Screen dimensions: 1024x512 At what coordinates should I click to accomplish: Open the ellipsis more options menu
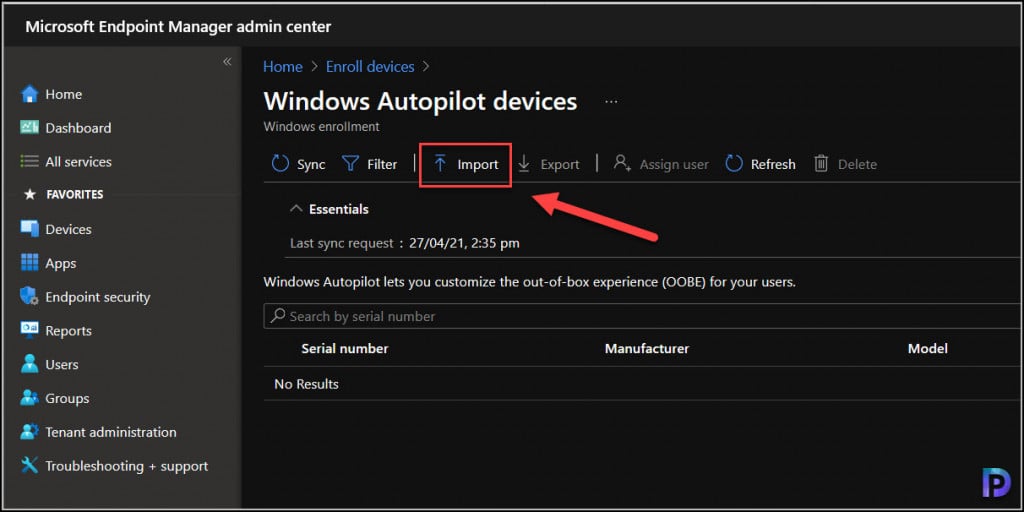[x=611, y=103]
